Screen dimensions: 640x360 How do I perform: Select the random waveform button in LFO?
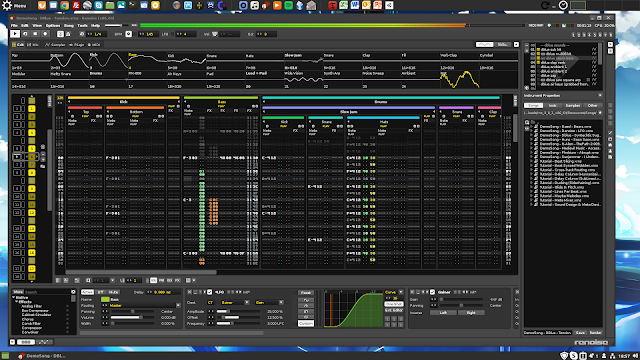click(x=306, y=317)
